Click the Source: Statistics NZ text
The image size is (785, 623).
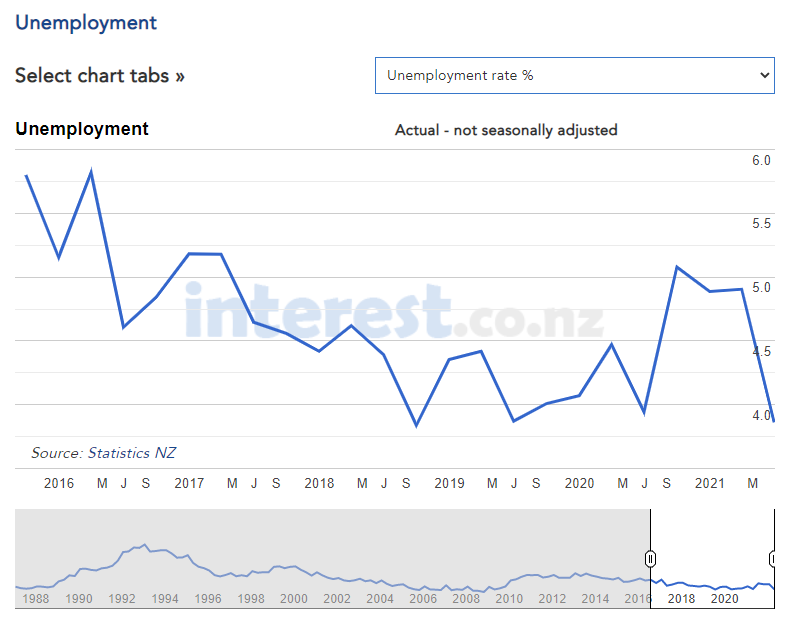(x=104, y=453)
